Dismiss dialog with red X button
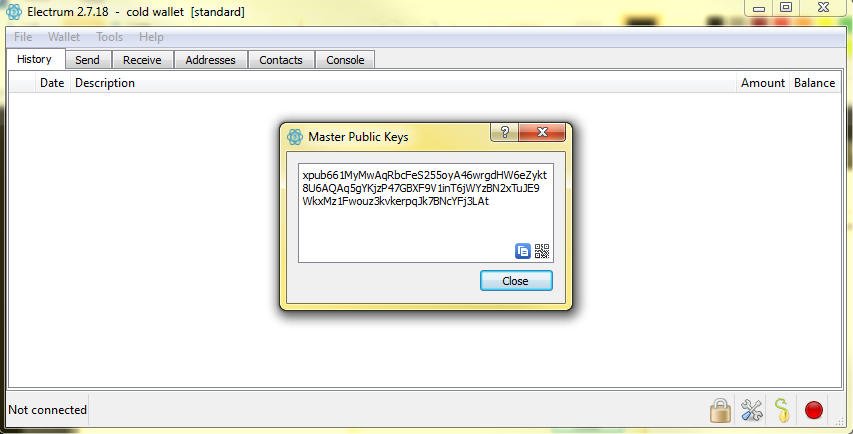The width and height of the screenshot is (853, 434). [x=542, y=132]
